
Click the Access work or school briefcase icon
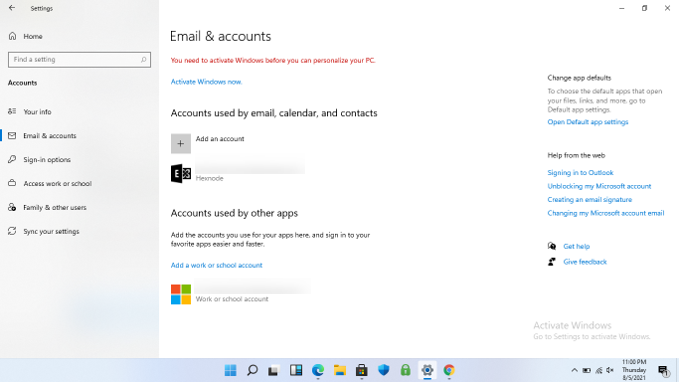tap(12, 183)
